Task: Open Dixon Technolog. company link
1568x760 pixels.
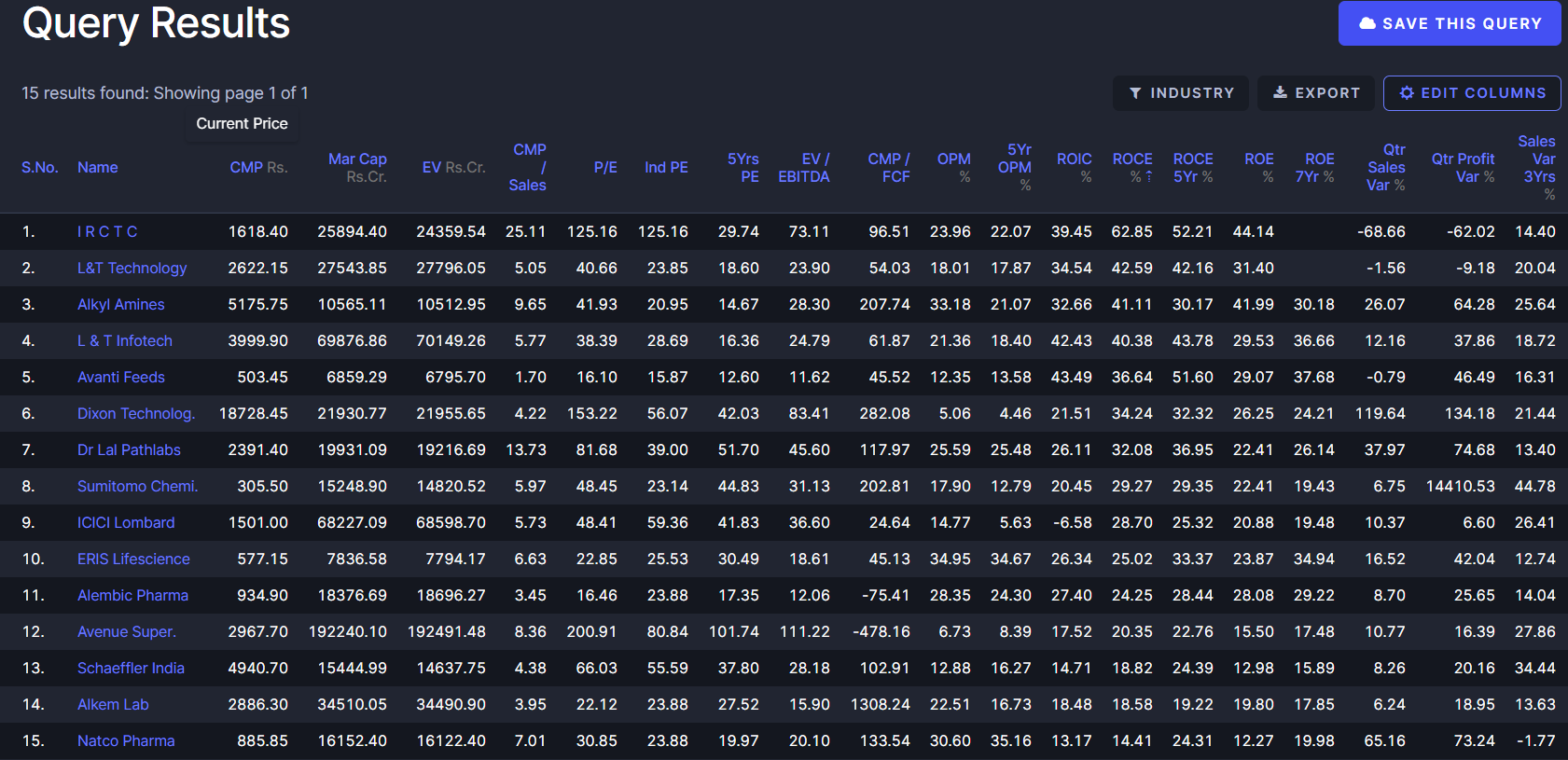Action: pos(136,413)
